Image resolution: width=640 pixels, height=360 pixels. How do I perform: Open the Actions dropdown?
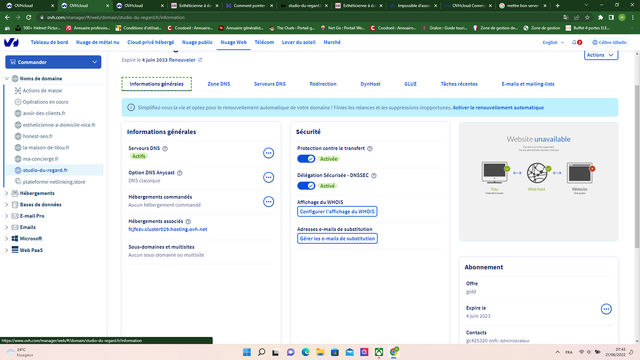[x=601, y=55]
